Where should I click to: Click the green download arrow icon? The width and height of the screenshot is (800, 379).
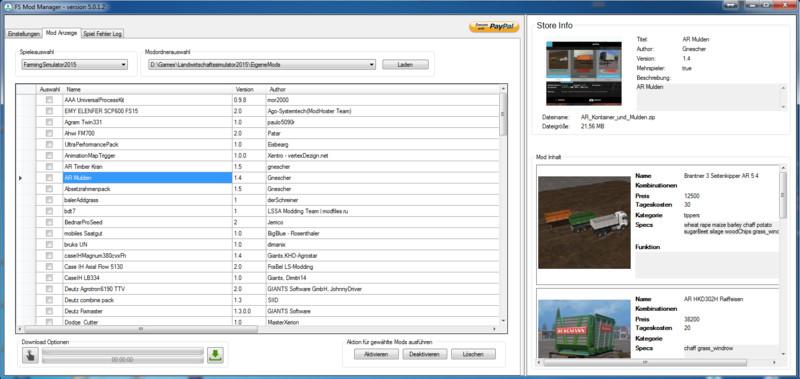(x=215, y=355)
